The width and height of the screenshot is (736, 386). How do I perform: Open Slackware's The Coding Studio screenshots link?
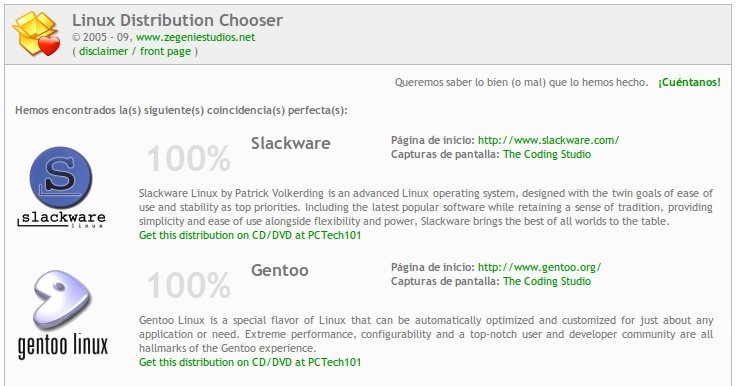coord(547,154)
